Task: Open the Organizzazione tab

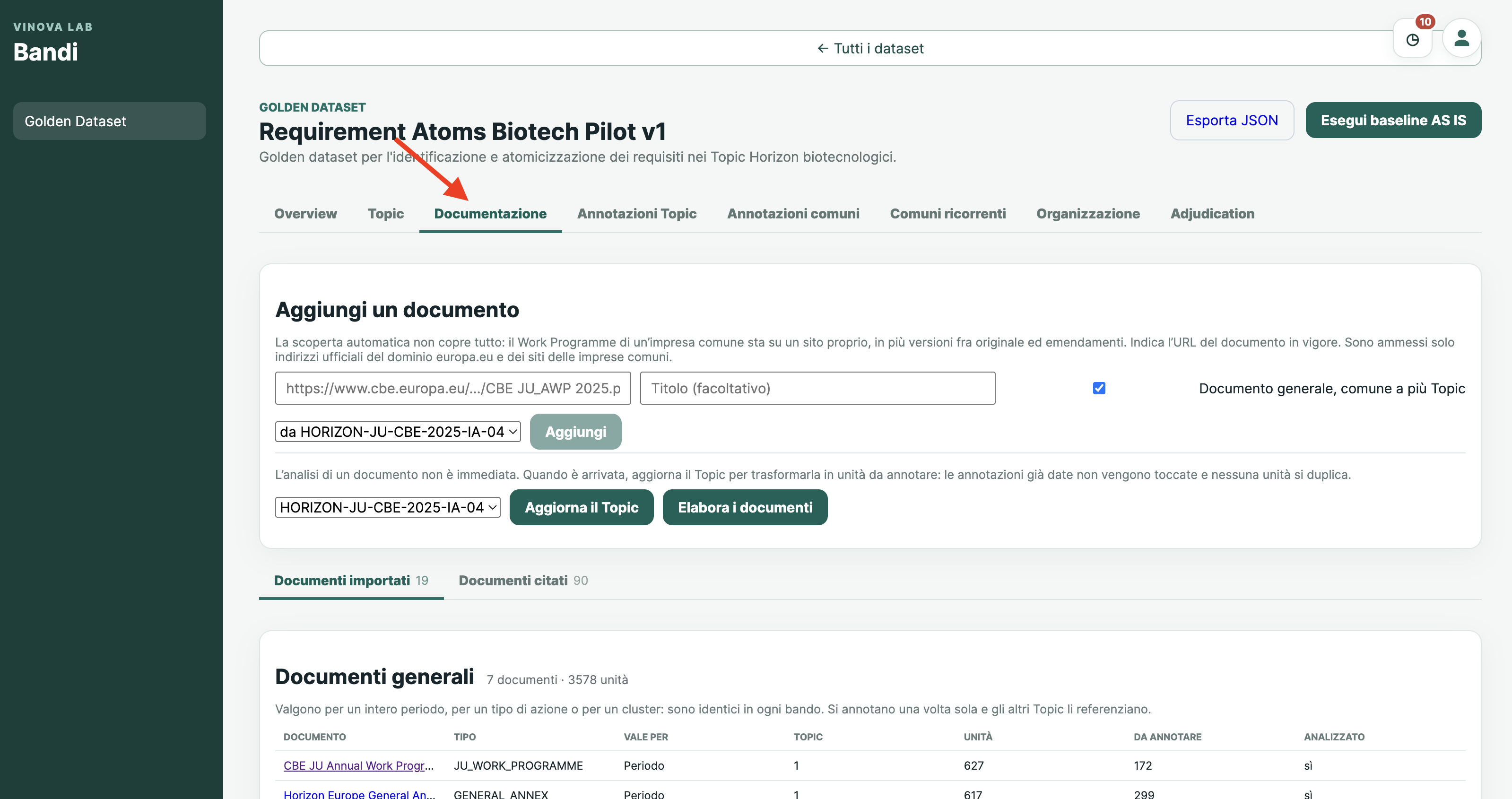Action: click(x=1087, y=214)
